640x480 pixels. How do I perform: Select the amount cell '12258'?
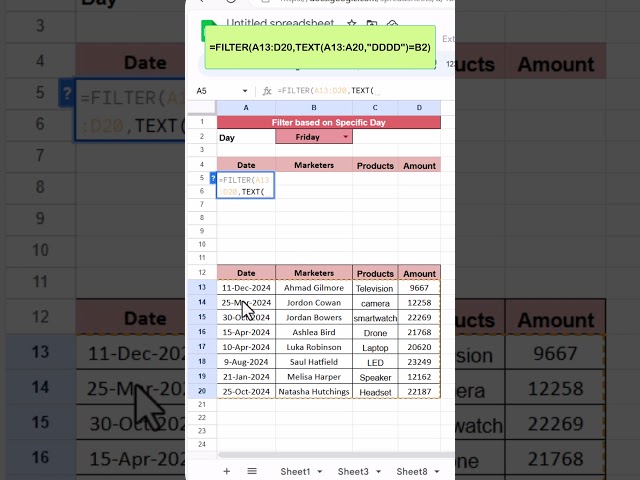pyautogui.click(x=419, y=302)
